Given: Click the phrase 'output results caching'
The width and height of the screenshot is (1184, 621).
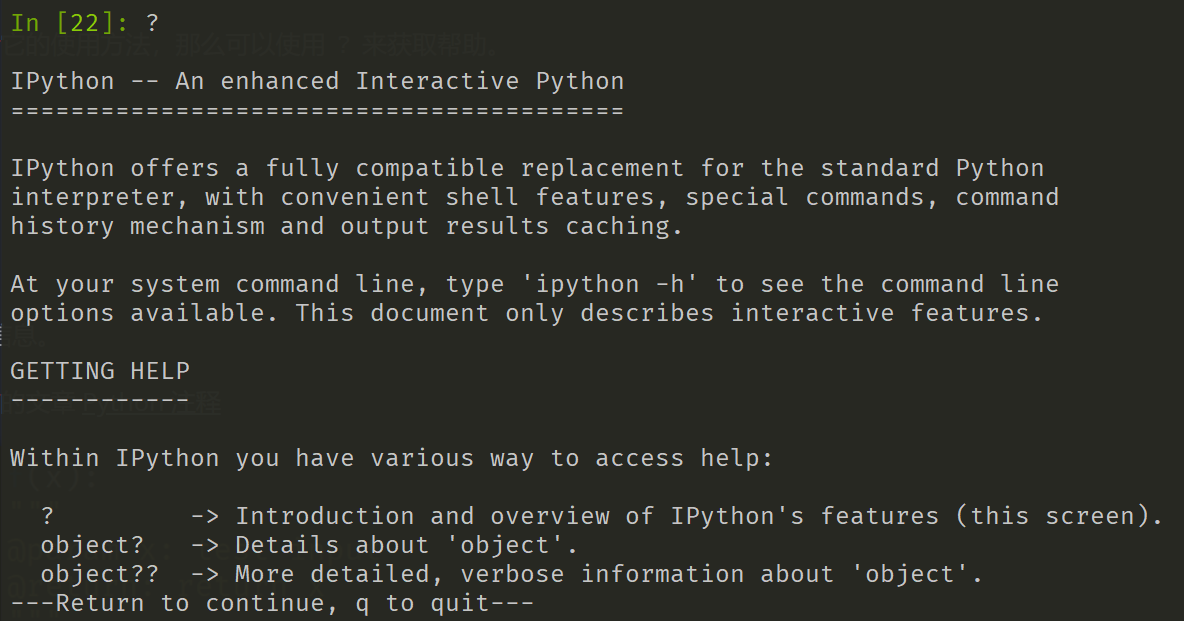Looking at the screenshot, I should coord(510,226).
